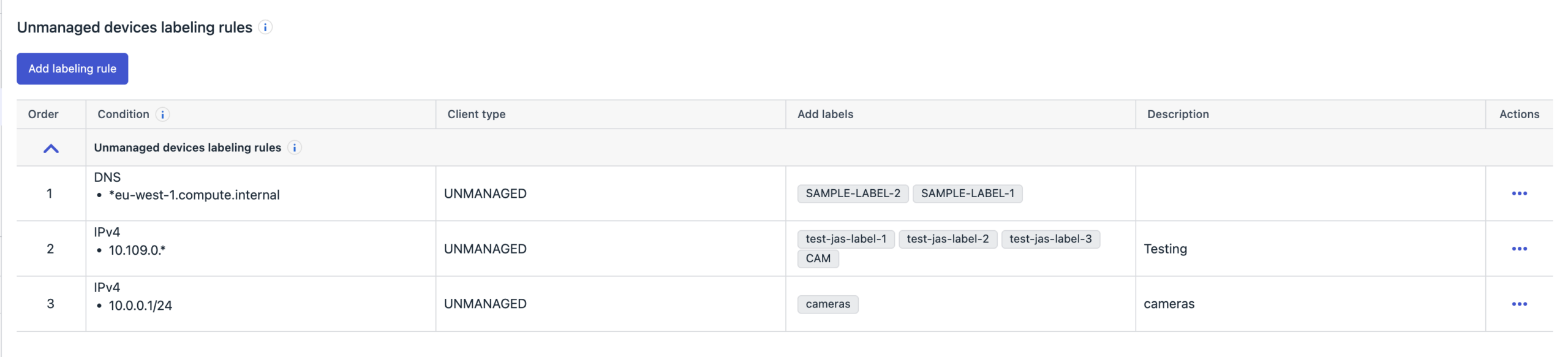The height and width of the screenshot is (357, 1568).
Task: Collapse the unmanaged devices rules group
Action: (51, 148)
